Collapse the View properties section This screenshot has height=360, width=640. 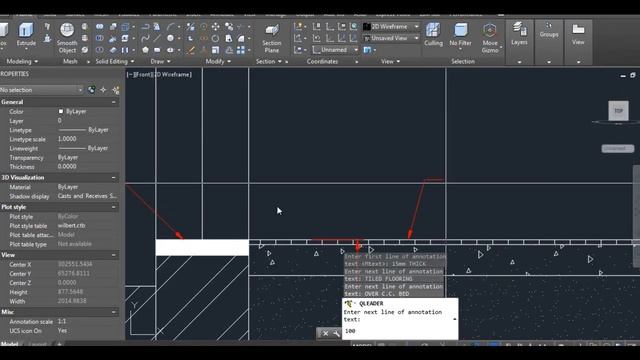(x=113, y=255)
